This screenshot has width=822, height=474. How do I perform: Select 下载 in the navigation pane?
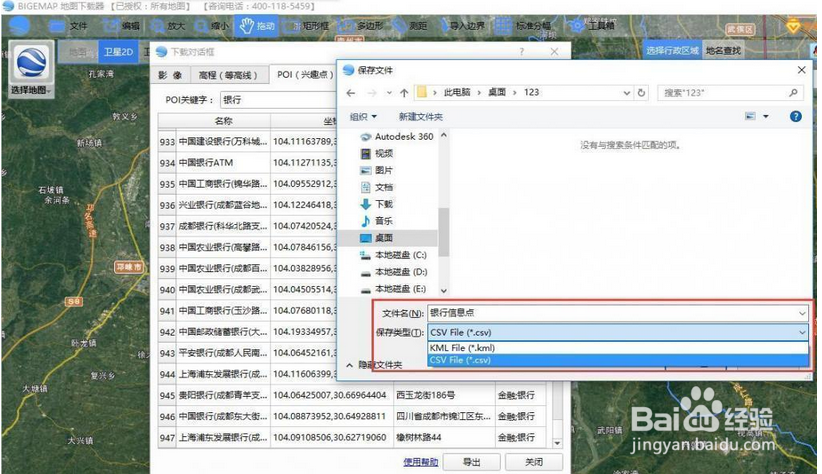click(x=376, y=203)
